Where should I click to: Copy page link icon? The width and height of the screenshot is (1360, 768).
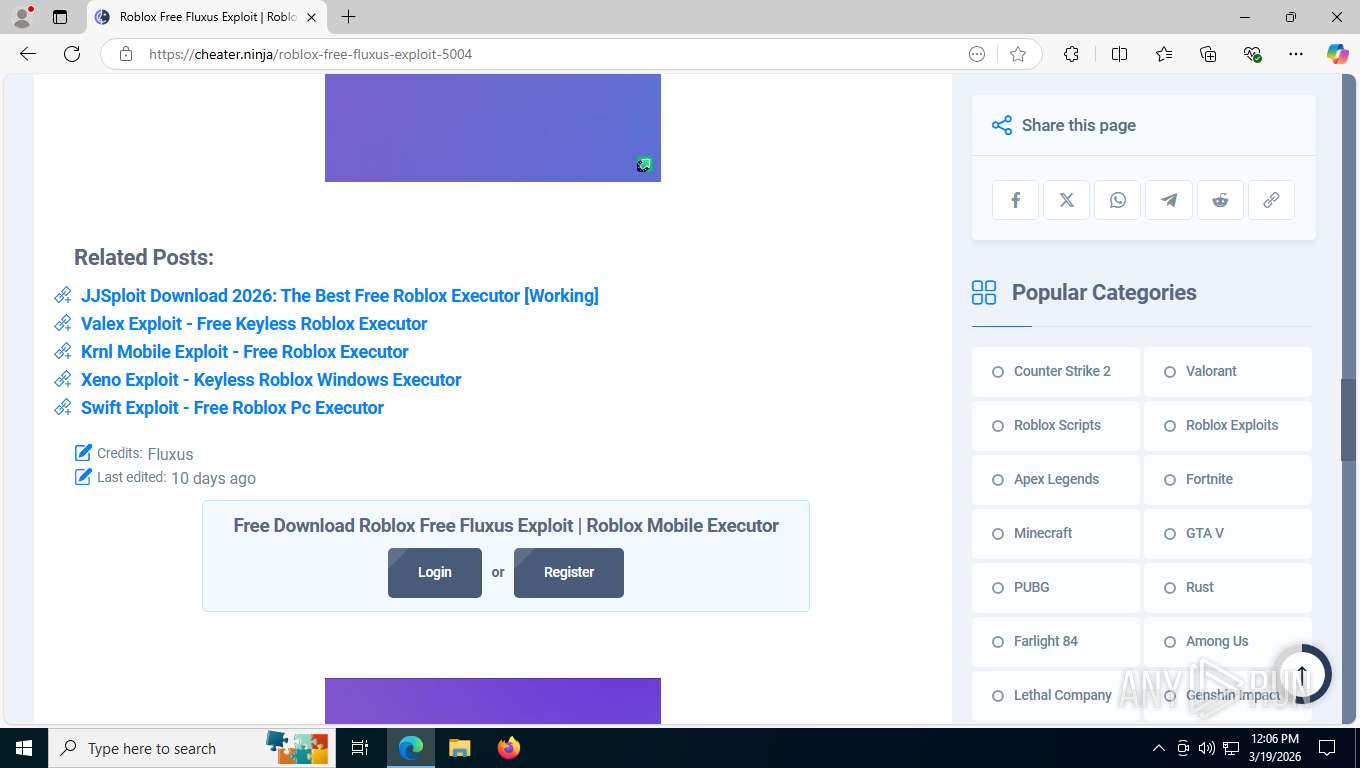[1271, 200]
